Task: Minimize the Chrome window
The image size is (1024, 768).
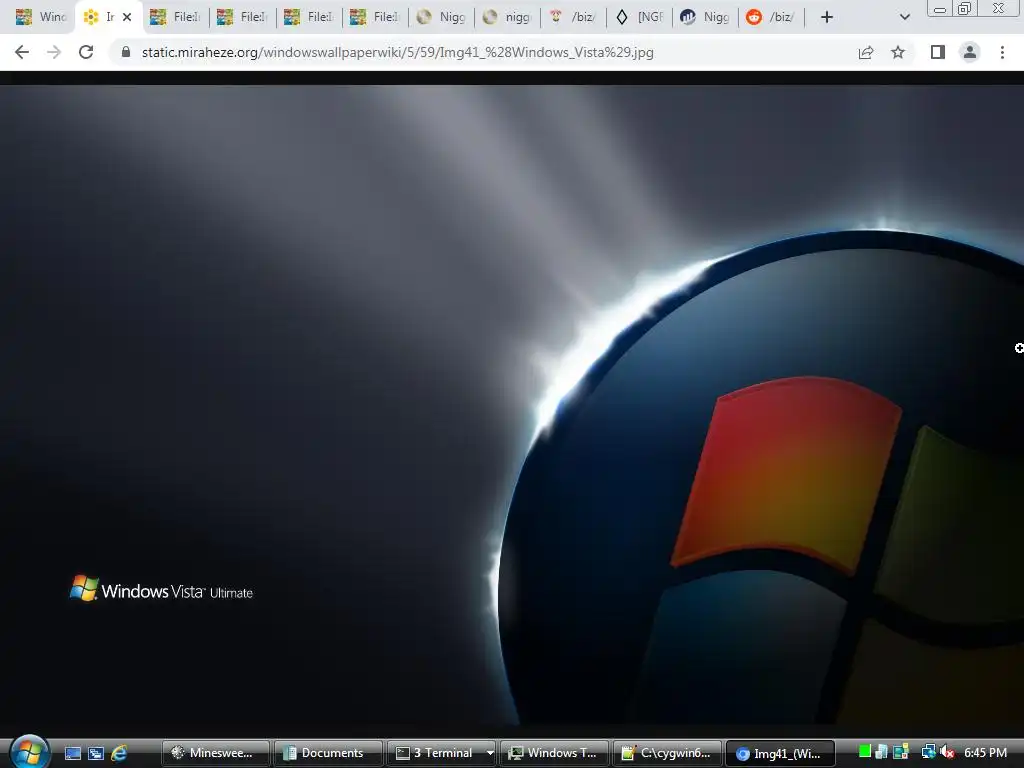Action: (x=940, y=9)
